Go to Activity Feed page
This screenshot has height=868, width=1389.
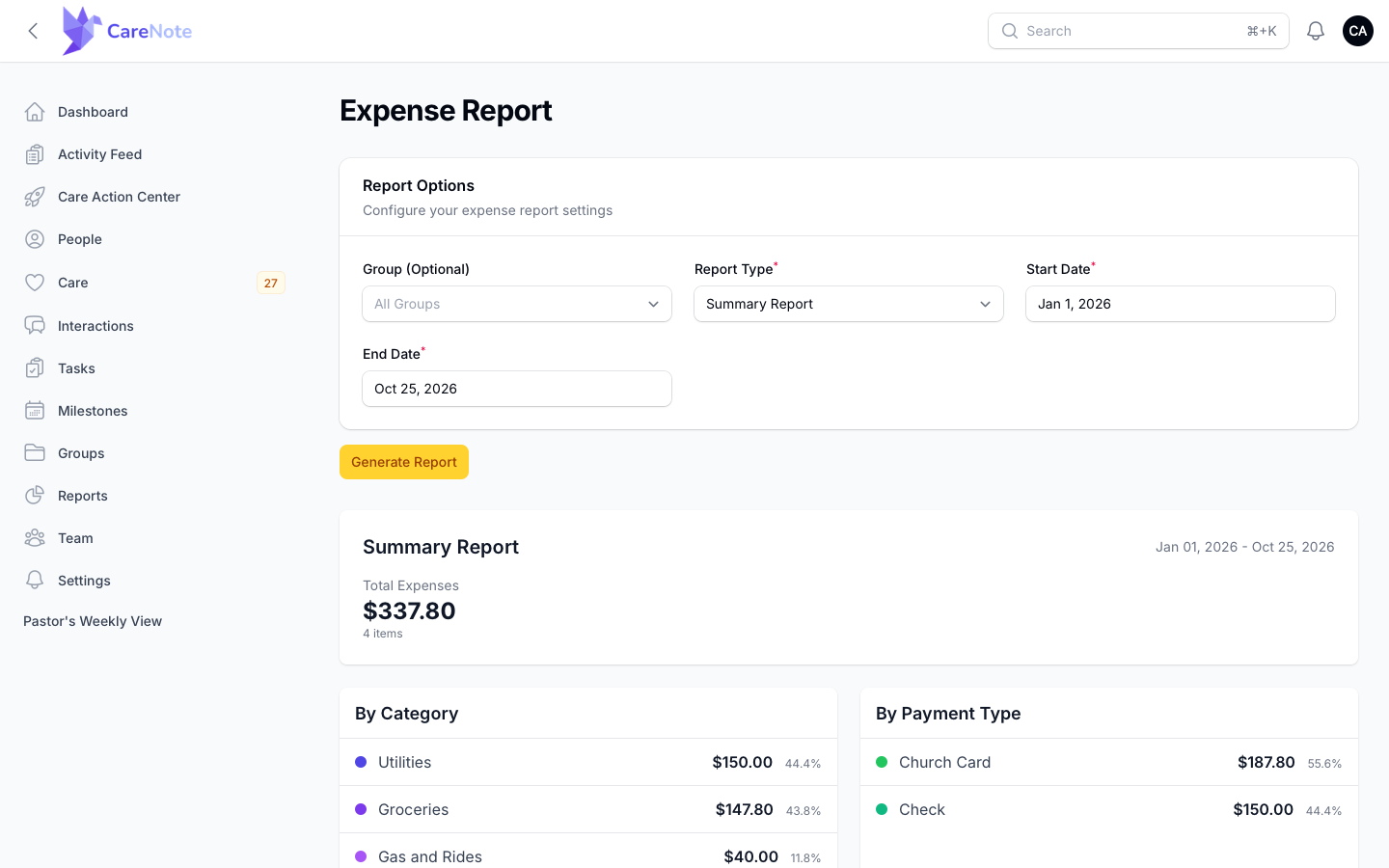coord(154,154)
